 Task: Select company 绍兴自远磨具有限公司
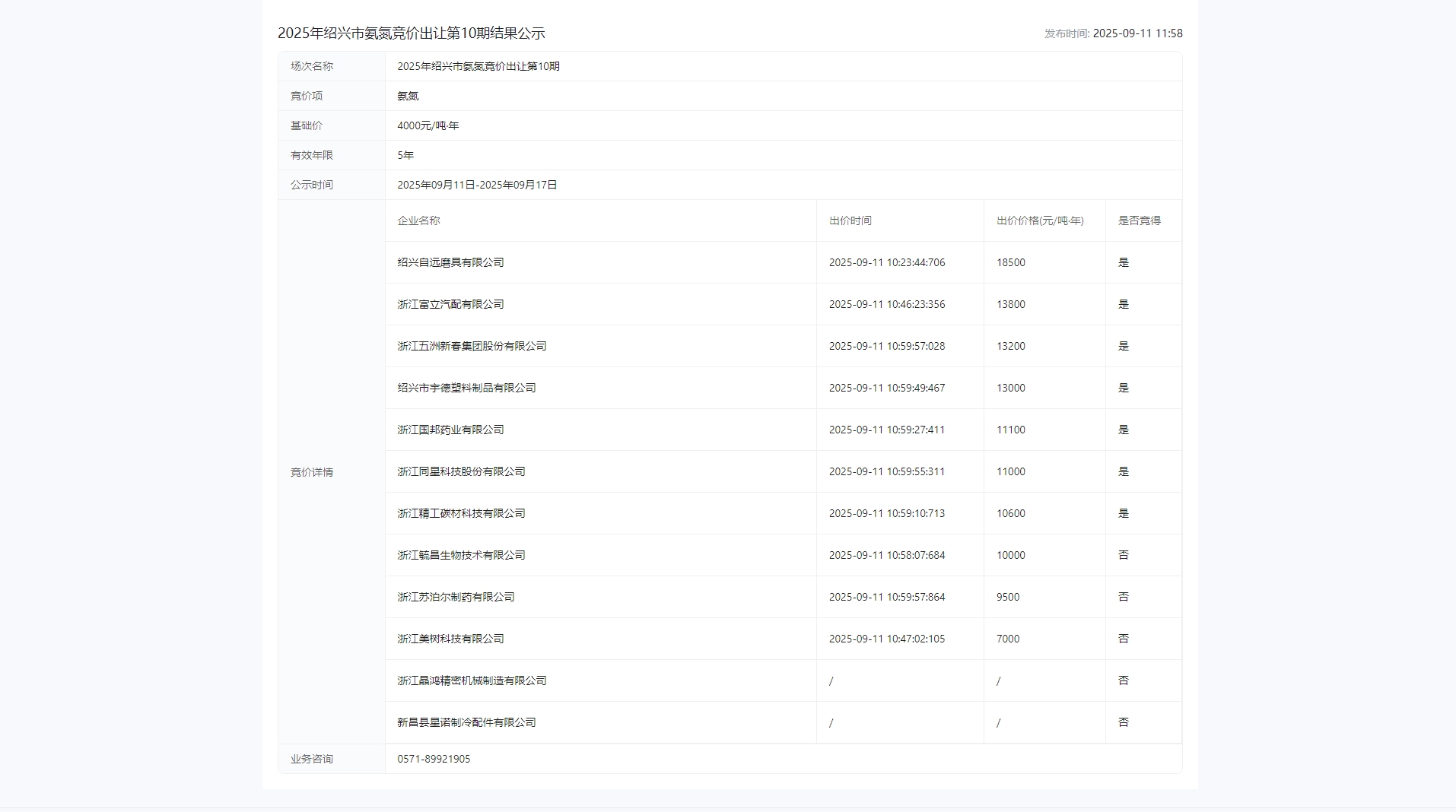(x=450, y=262)
